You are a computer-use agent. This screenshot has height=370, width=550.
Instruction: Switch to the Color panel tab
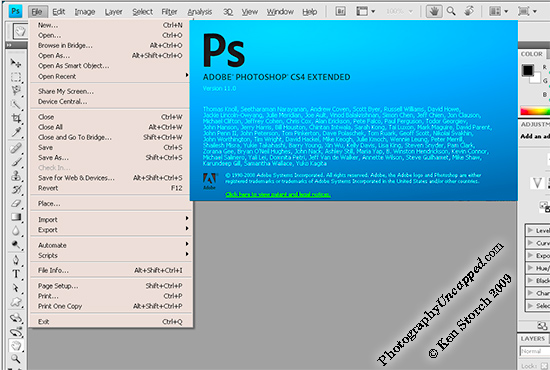click(531, 54)
